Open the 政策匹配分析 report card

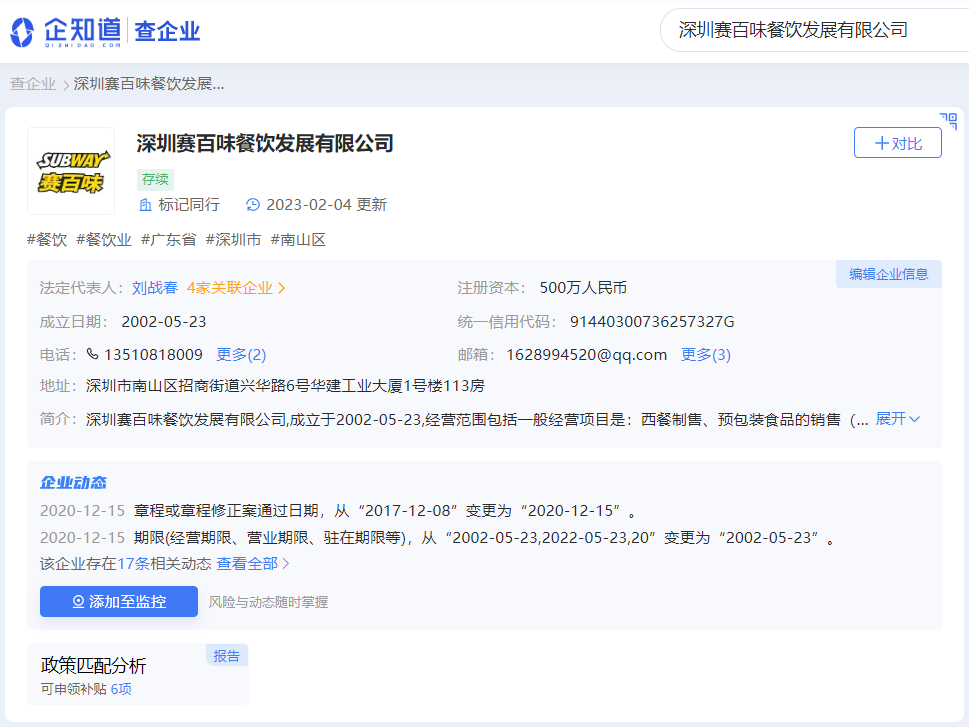point(138,674)
